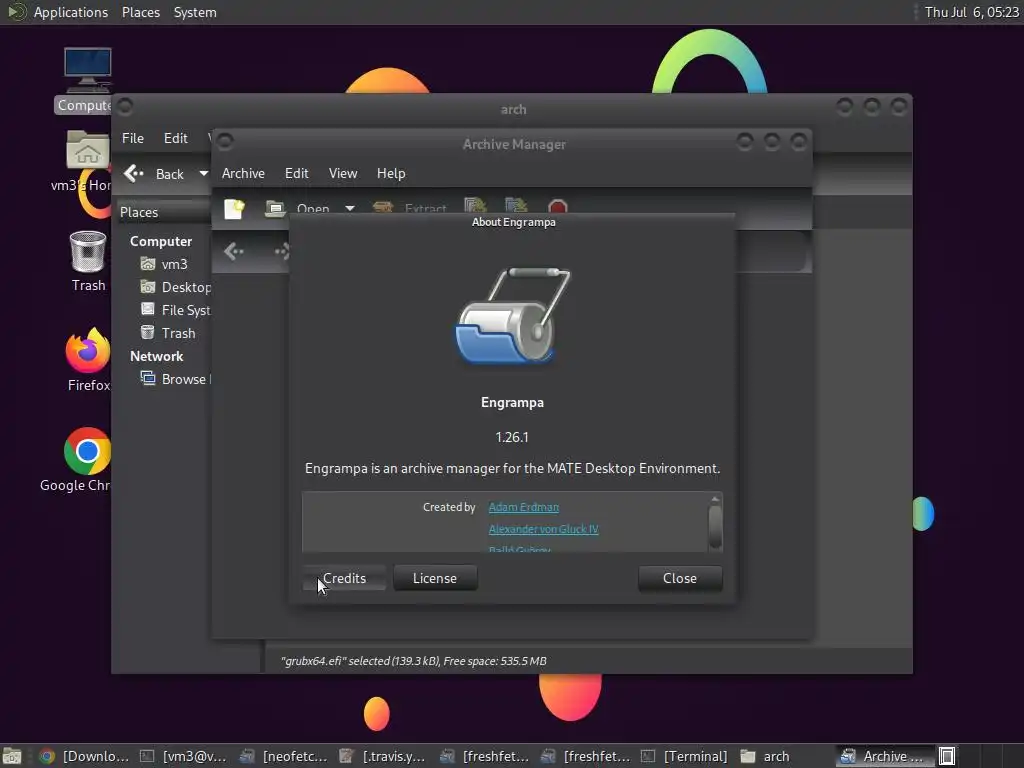This screenshot has height=768, width=1024.
Task: Open the Adam Erdman link
Action: click(524, 507)
